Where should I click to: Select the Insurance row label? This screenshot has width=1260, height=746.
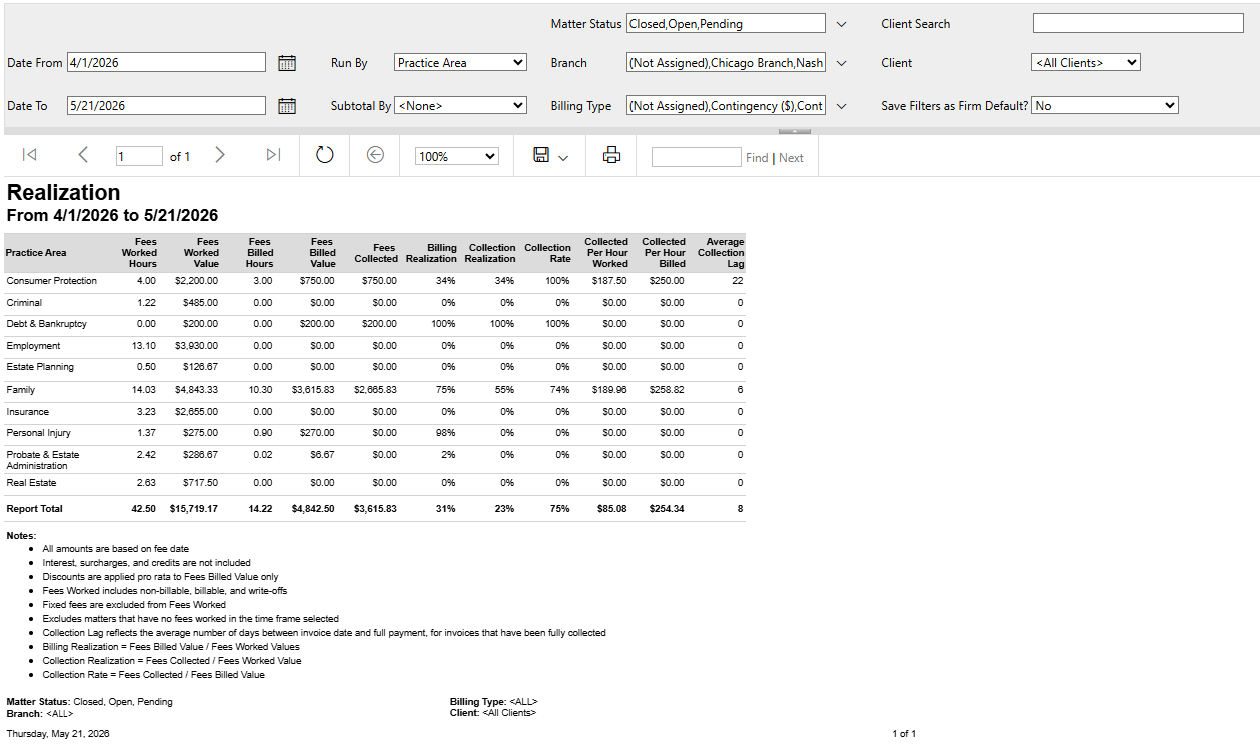click(27, 412)
